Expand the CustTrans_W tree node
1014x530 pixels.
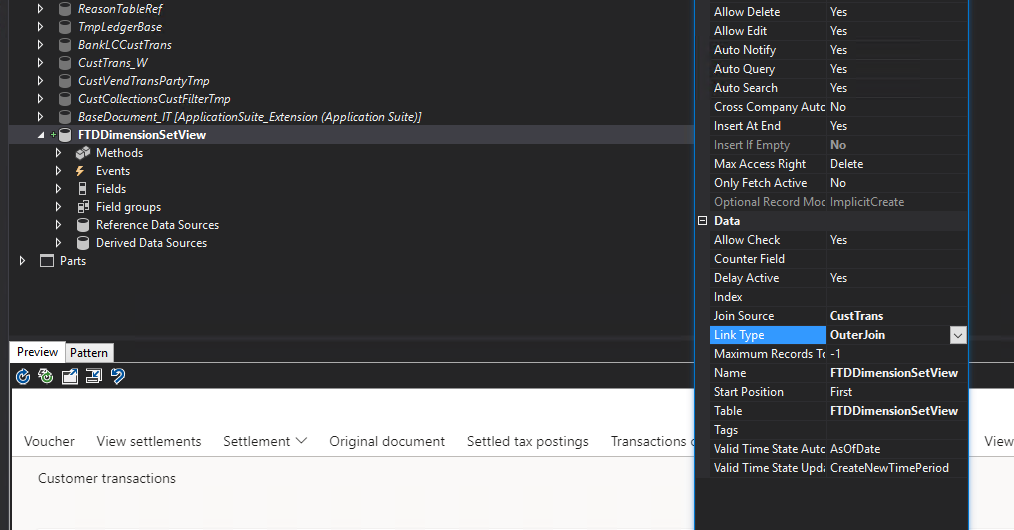point(40,63)
